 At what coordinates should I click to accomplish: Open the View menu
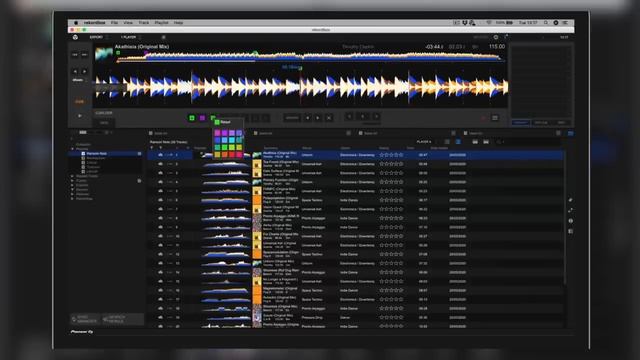tap(128, 23)
